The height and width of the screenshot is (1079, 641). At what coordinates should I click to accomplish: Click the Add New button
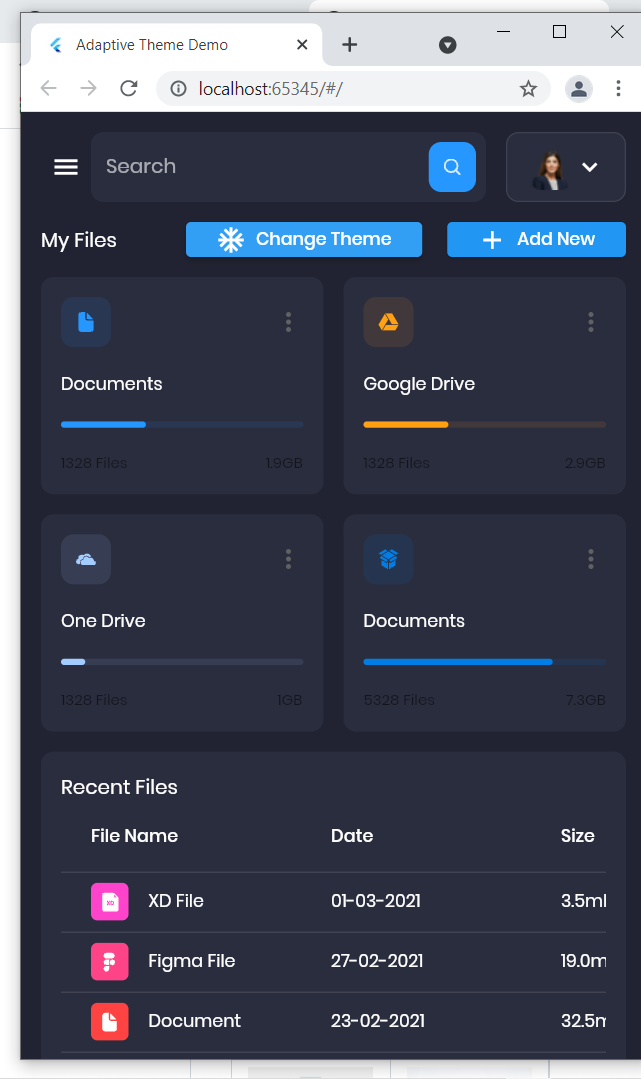[x=536, y=239]
